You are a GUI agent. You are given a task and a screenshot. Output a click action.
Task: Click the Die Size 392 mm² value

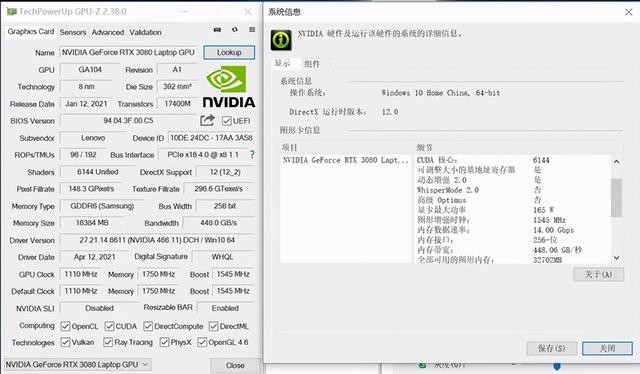pyautogui.click(x=177, y=87)
